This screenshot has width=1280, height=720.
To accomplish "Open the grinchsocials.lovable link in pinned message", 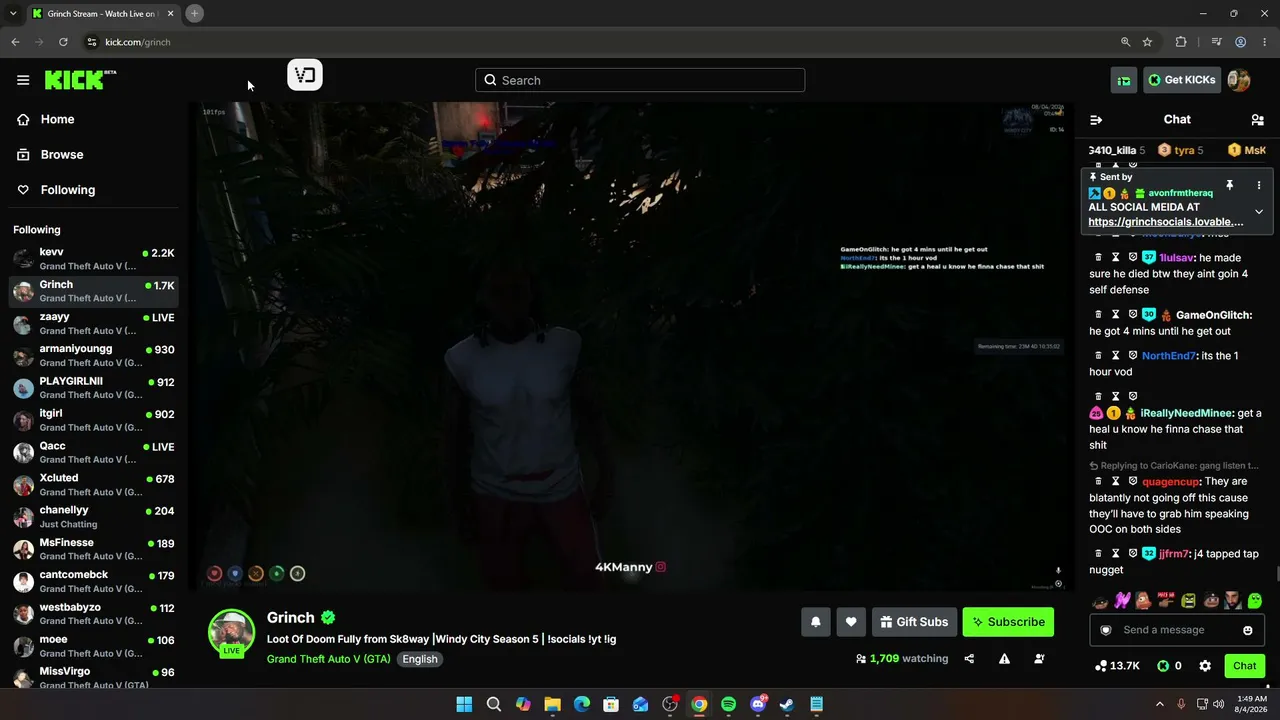I will tap(1166, 222).
